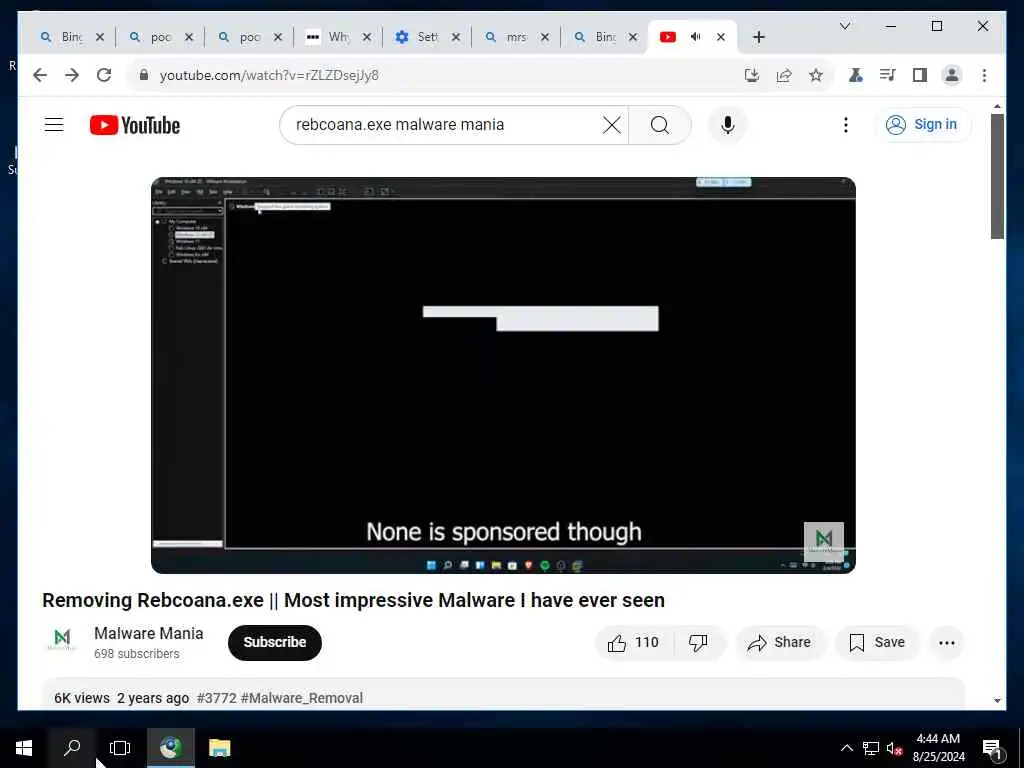The height and width of the screenshot is (768, 1024).
Task: Click the YouTube logo
Action: coord(135,125)
